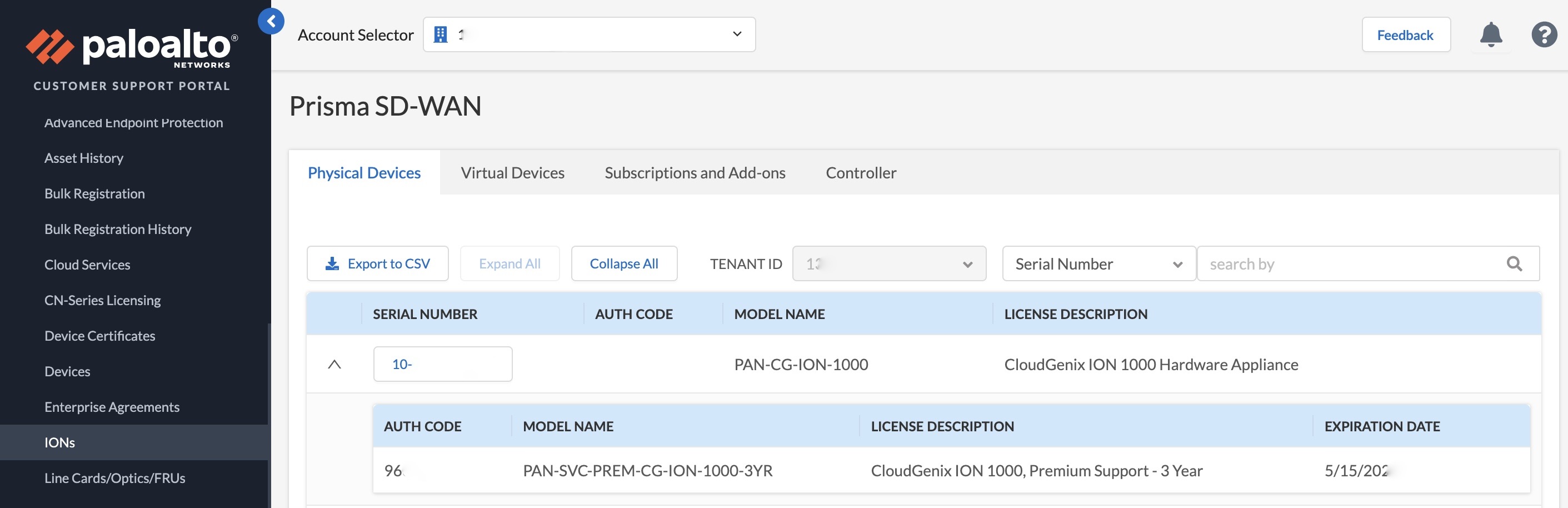Collapse the PAN-CG-ION-1000 device row
The height and width of the screenshot is (508, 1568).
click(334, 364)
